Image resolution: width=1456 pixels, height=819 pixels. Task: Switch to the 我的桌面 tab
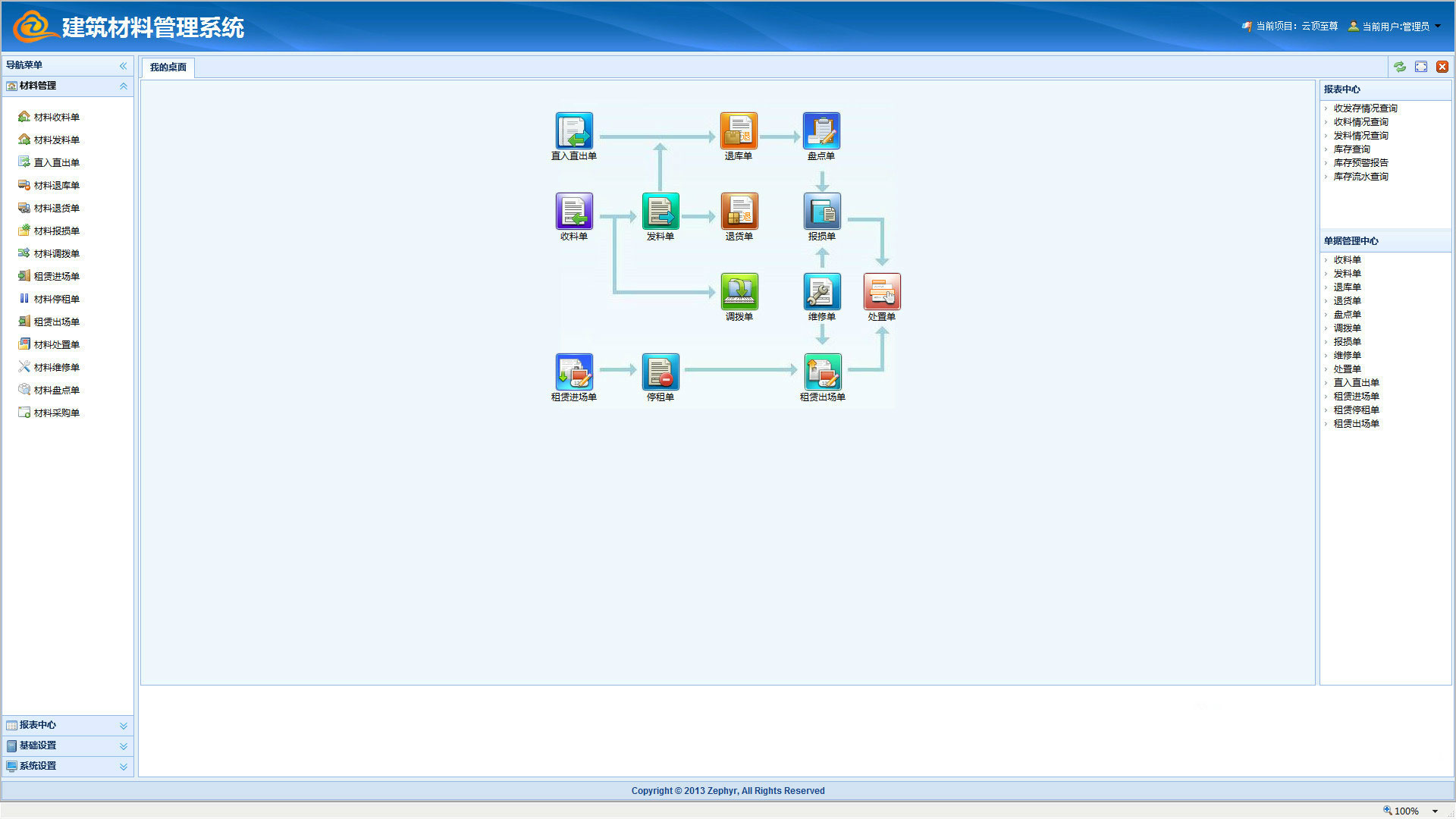pyautogui.click(x=168, y=67)
